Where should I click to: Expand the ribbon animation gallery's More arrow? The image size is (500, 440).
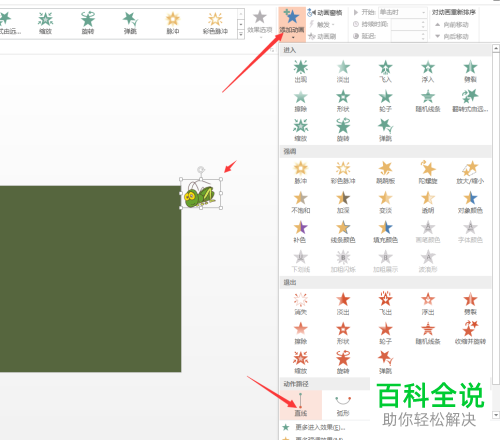[x=241, y=34]
